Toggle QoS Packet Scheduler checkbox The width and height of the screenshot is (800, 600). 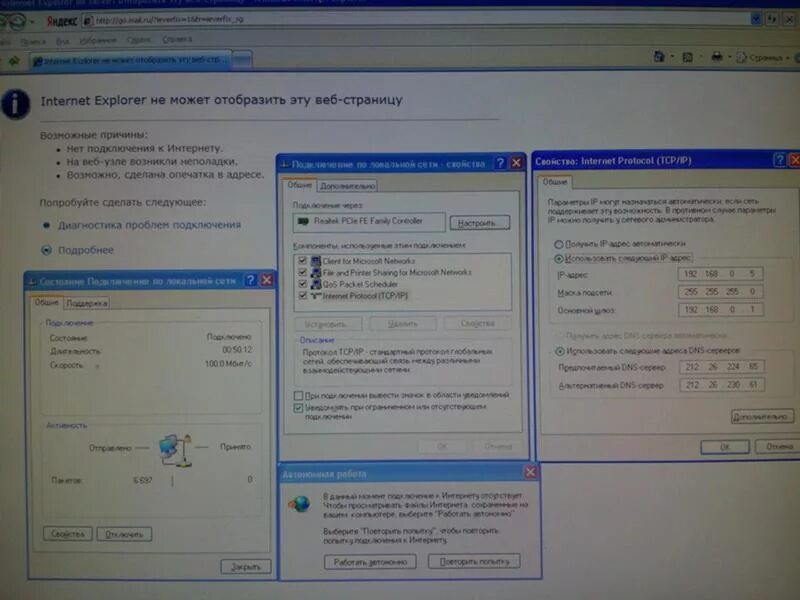303,284
